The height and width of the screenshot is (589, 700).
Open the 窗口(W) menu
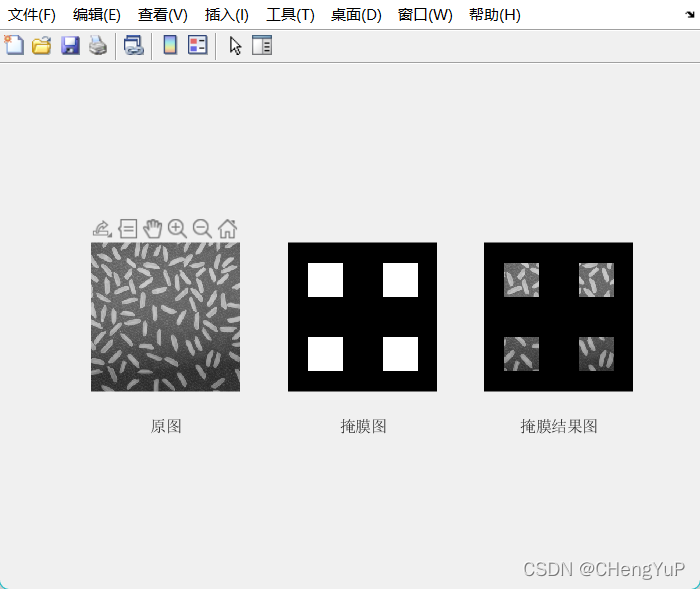[425, 15]
